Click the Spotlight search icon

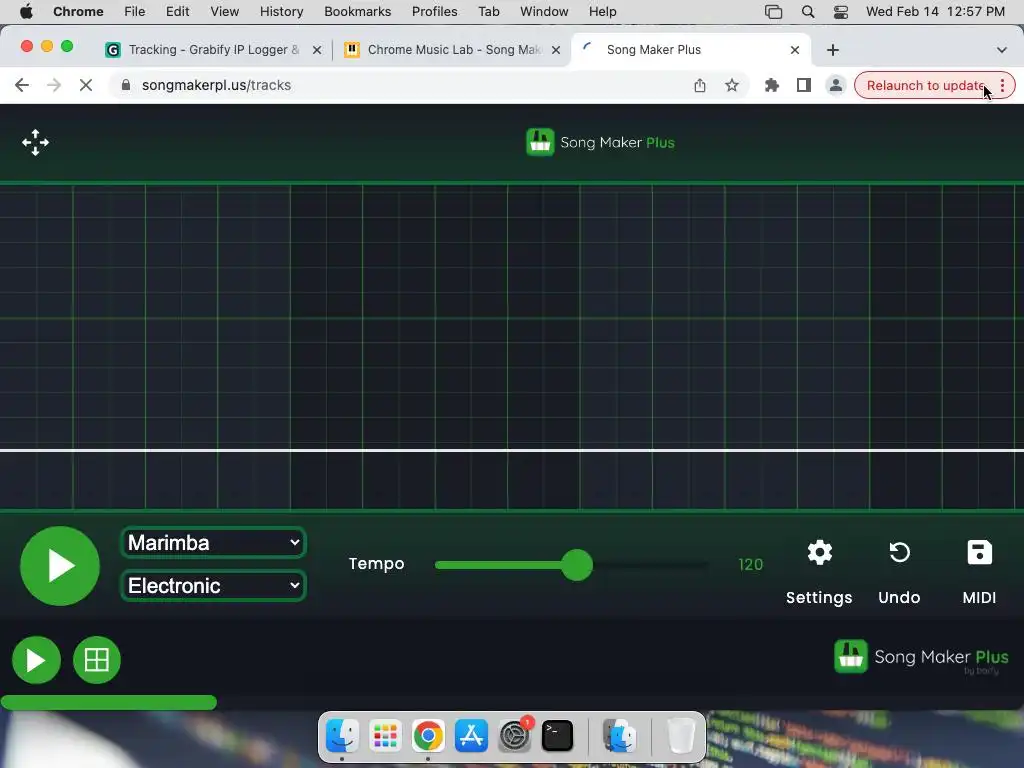(808, 12)
